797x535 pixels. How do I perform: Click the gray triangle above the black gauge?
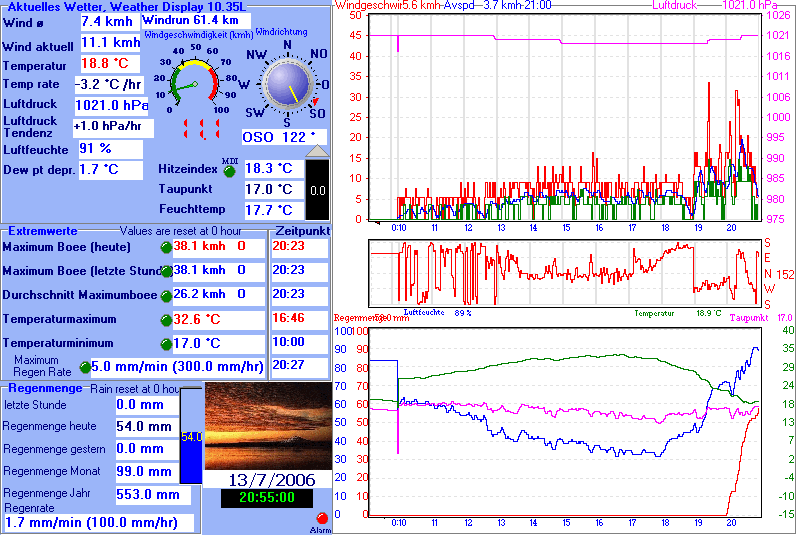pos(316,151)
